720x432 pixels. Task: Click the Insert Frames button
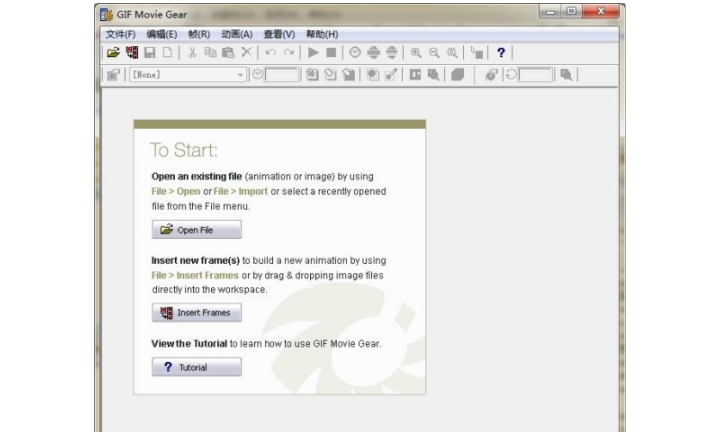point(197,313)
